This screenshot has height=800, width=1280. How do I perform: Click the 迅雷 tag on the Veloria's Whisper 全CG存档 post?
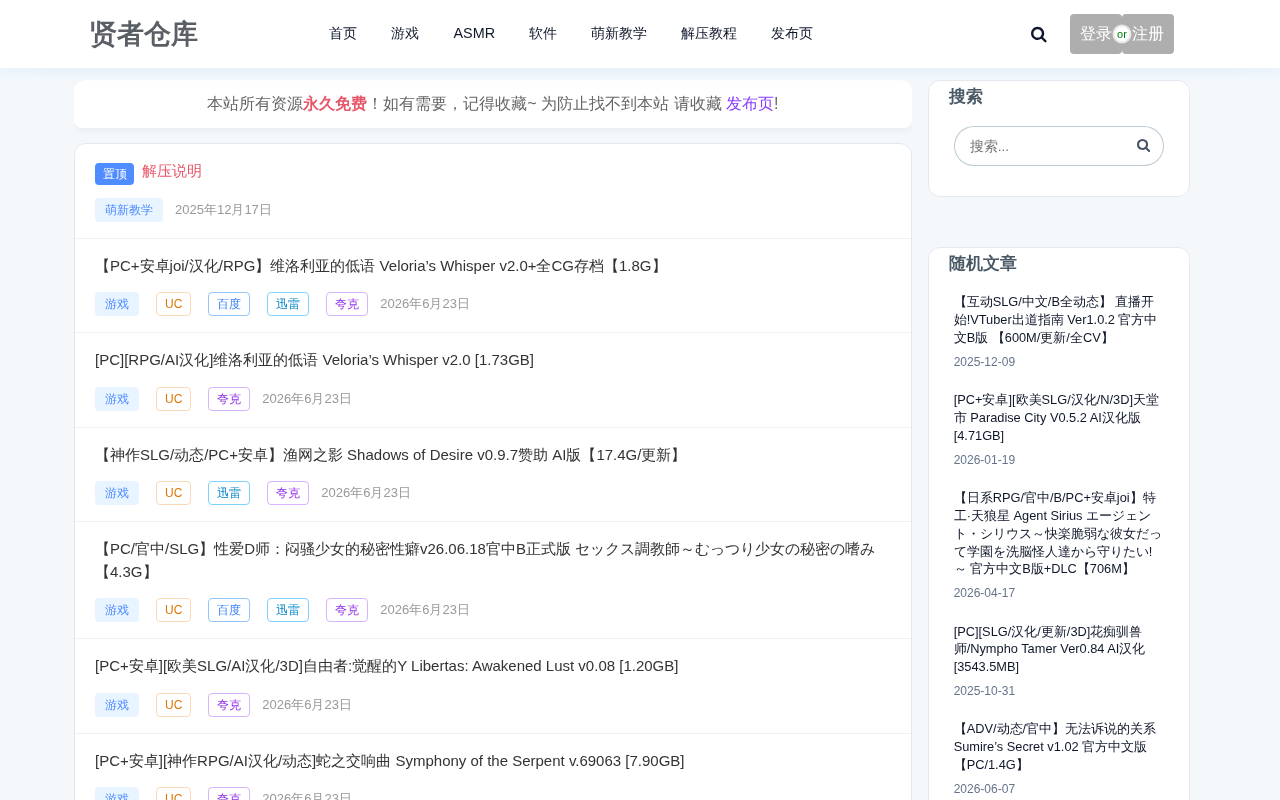pyautogui.click(x=288, y=304)
